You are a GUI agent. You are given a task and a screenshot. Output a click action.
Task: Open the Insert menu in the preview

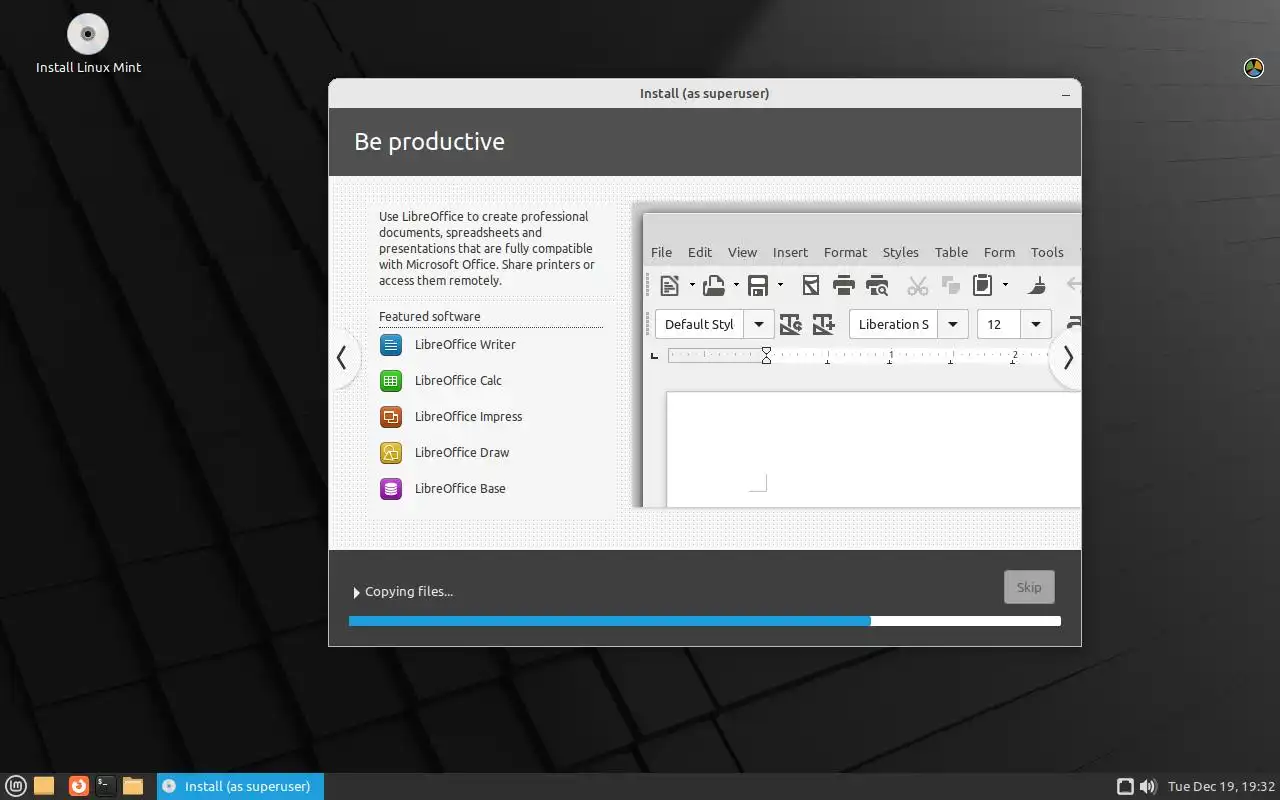click(x=790, y=252)
